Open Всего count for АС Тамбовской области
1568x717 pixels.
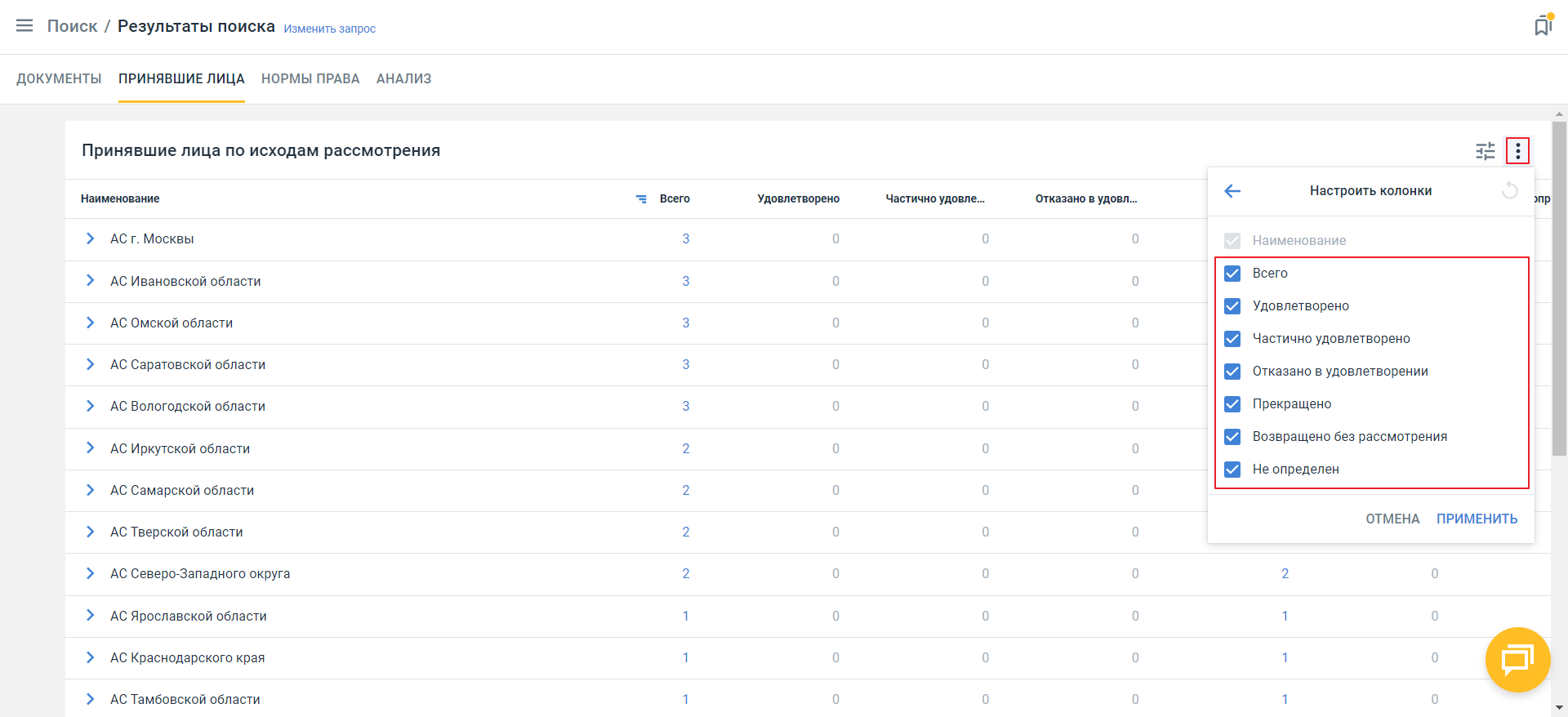tap(686, 699)
